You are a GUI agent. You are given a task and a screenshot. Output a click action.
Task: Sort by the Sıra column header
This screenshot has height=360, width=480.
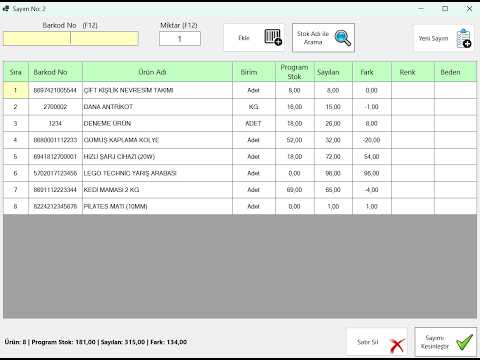(16, 72)
